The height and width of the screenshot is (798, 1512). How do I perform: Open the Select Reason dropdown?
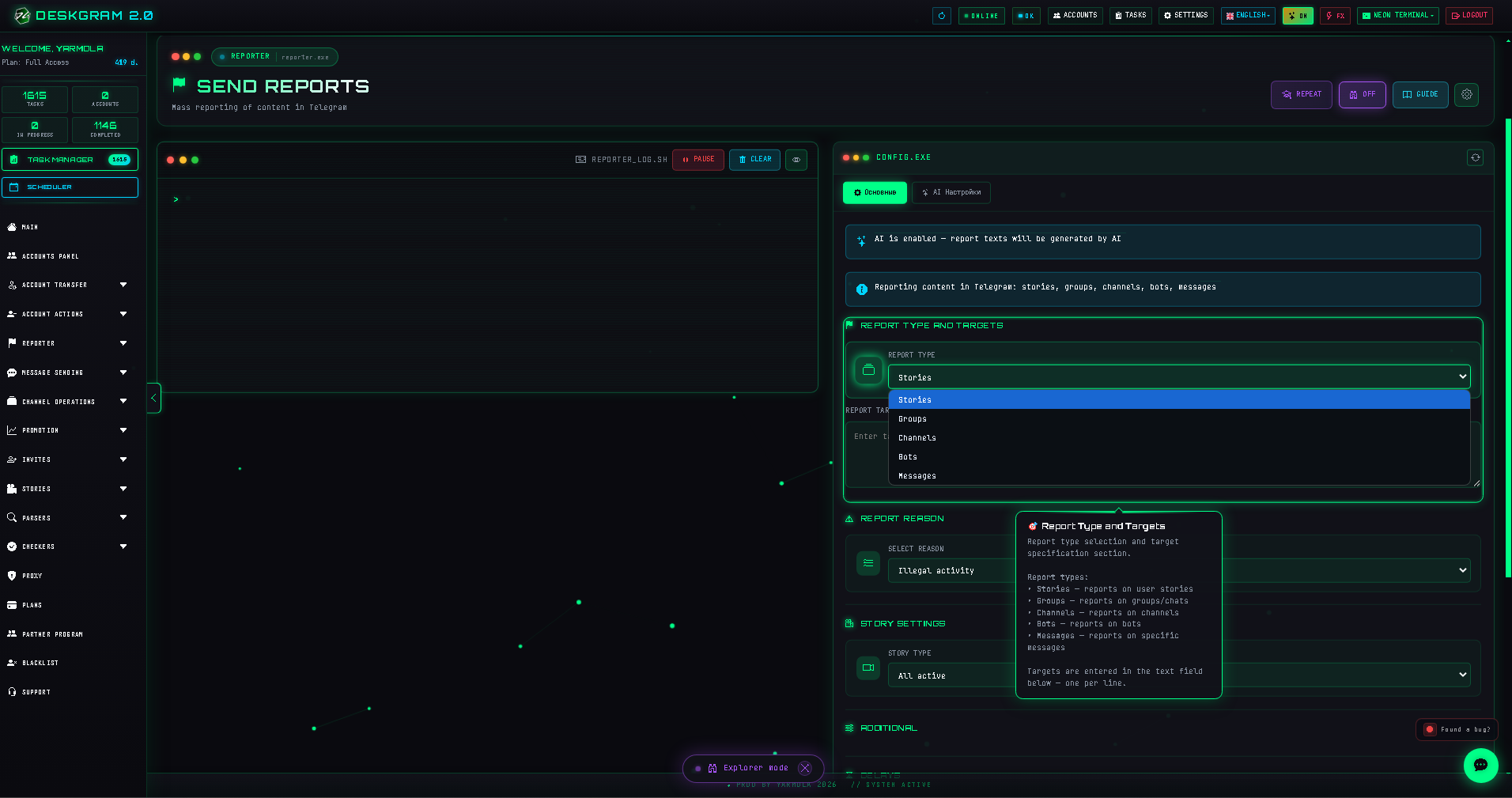[1179, 570]
